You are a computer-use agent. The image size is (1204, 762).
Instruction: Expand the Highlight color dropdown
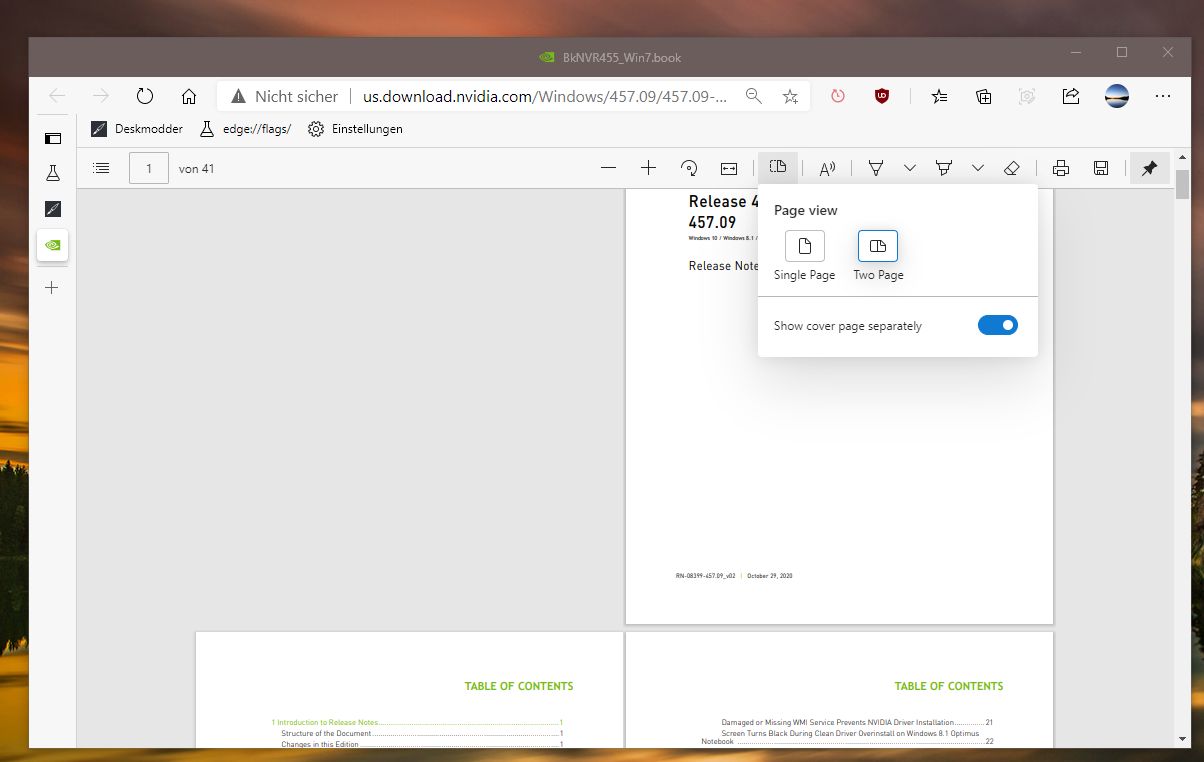(978, 168)
